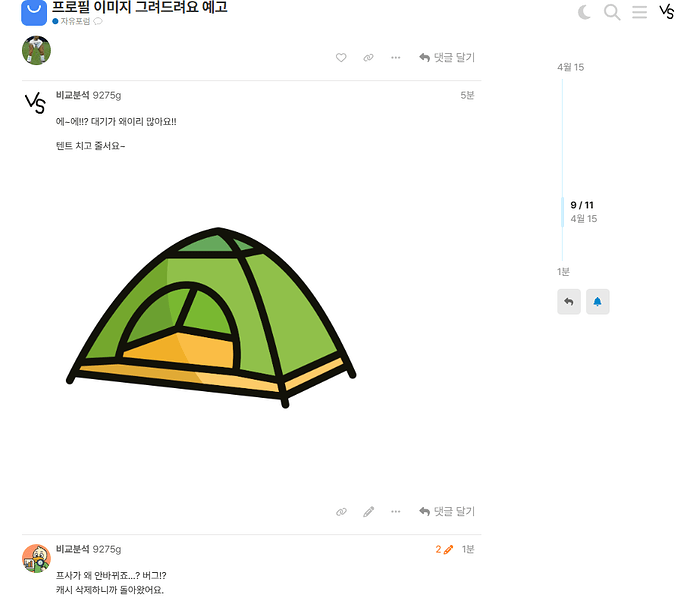Reply to the first post via 댓글 달기

pyautogui.click(x=447, y=58)
